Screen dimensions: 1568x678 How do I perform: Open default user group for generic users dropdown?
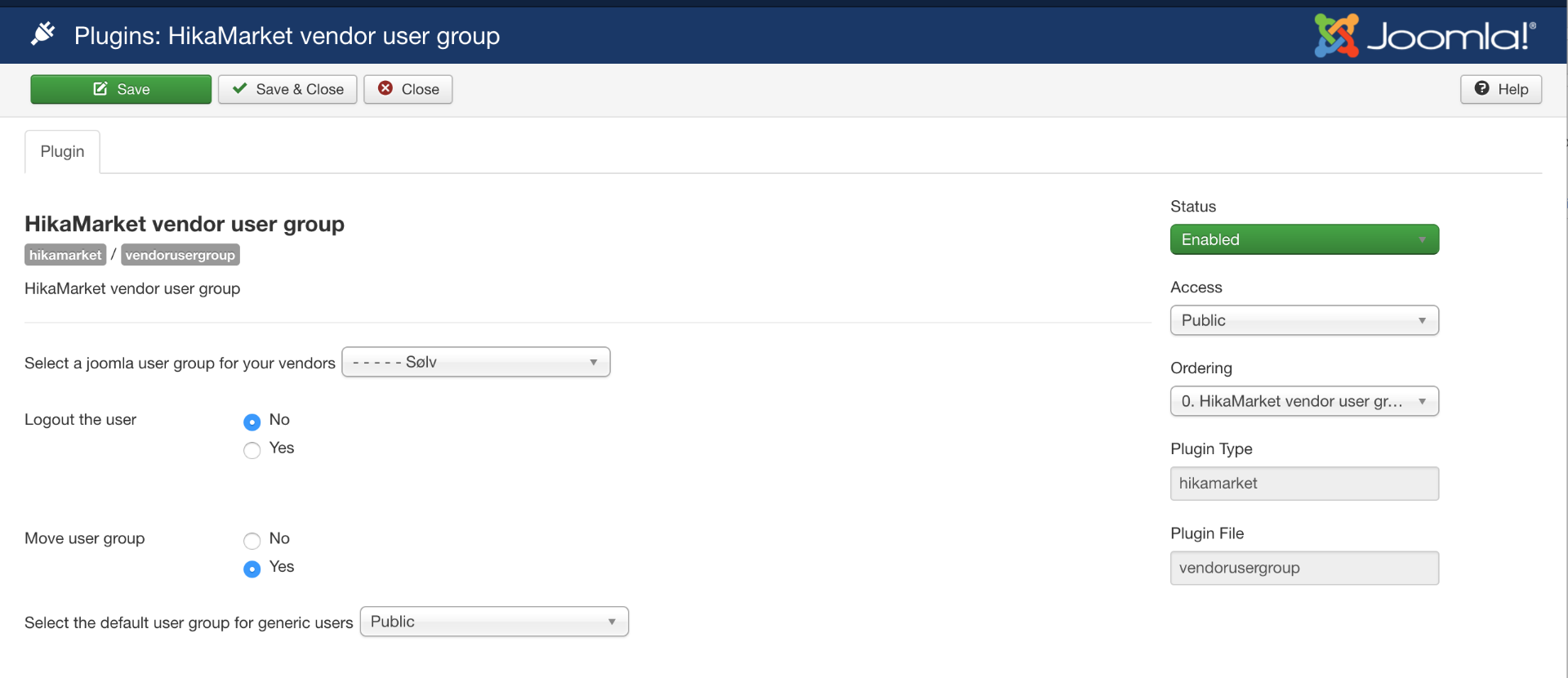[493, 622]
